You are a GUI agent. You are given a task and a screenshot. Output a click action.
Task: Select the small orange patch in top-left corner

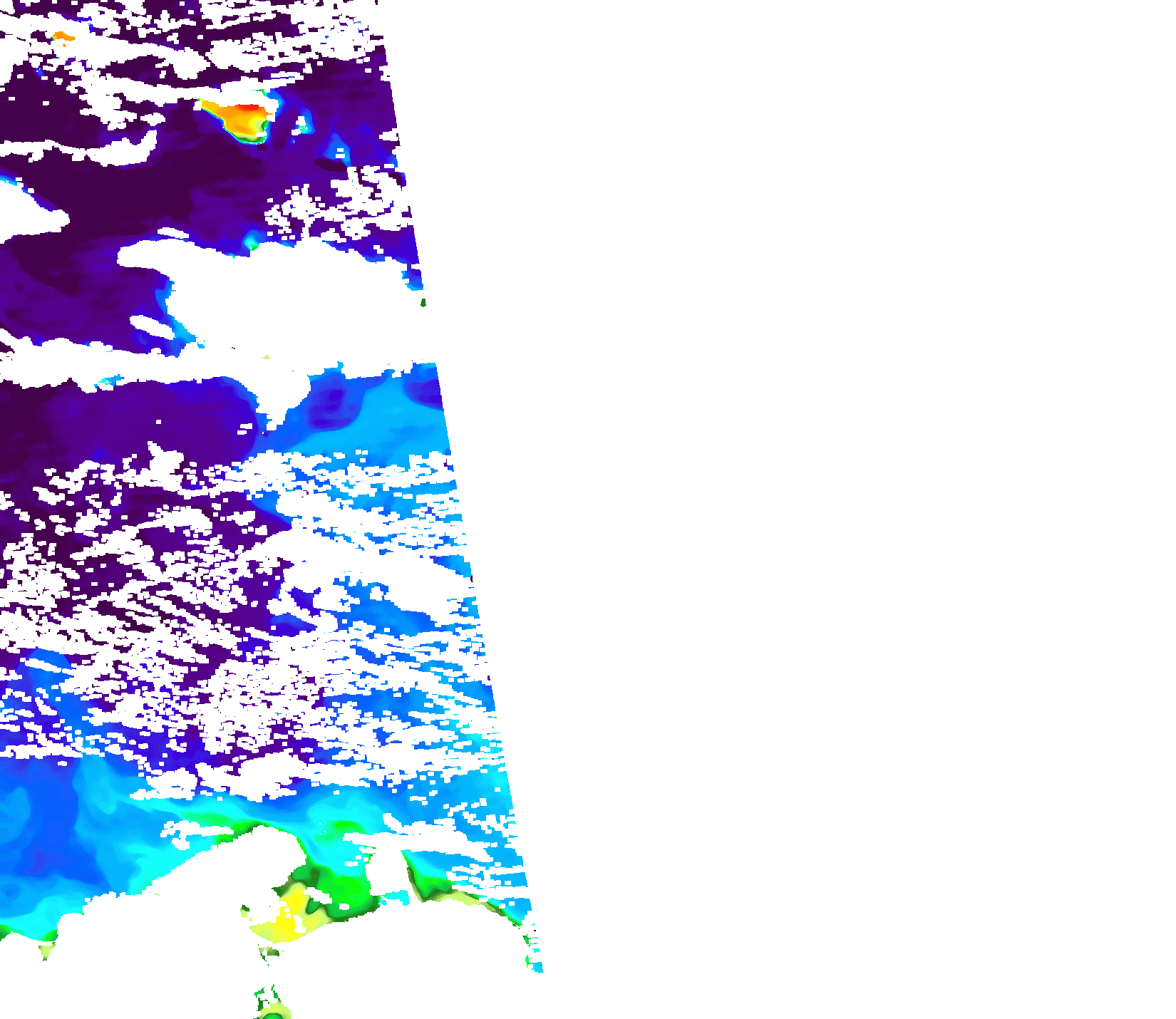click(x=63, y=36)
